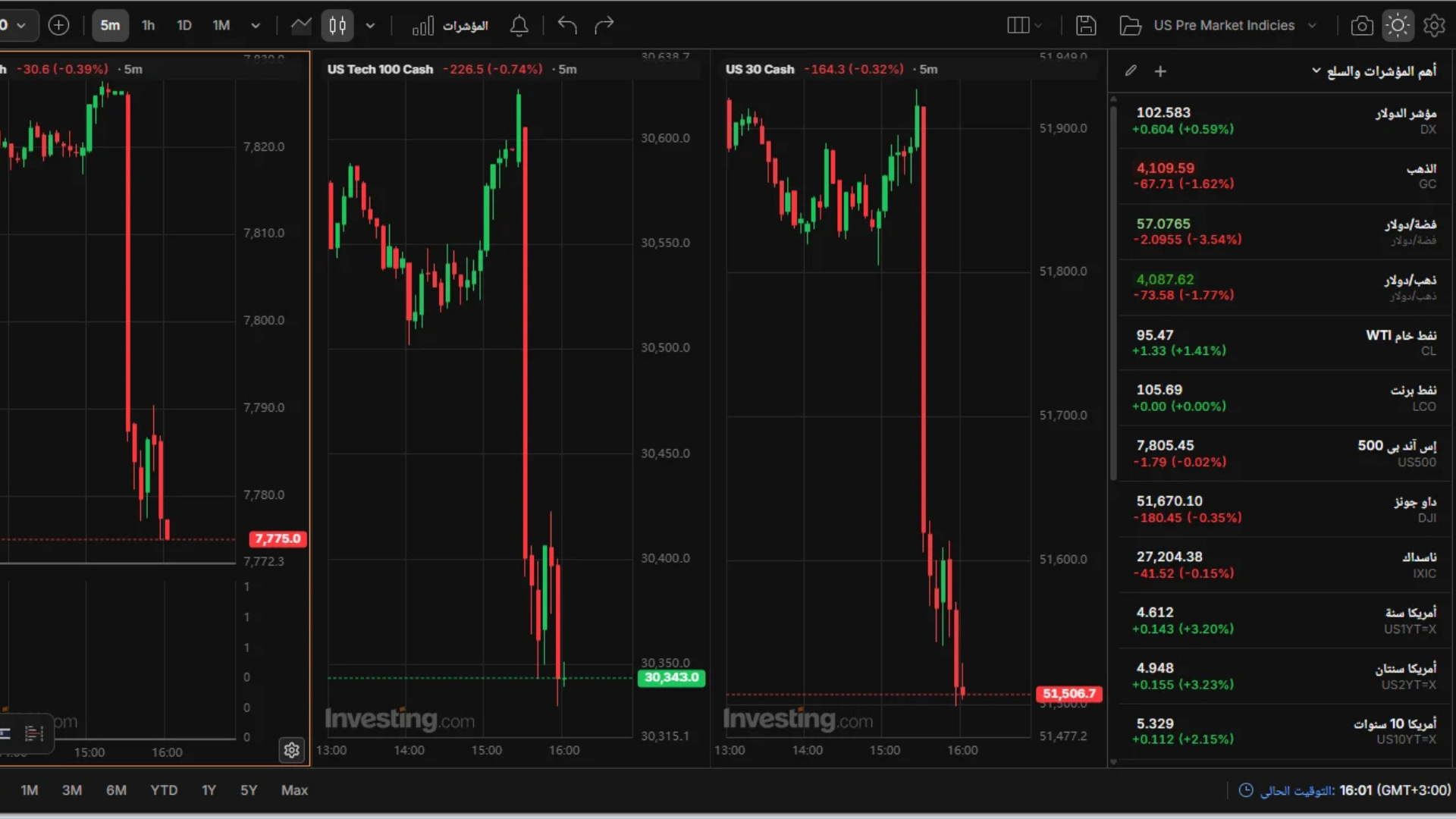Select the GC gold watchlist row
This screenshot has width=1456, height=819.
pyautogui.click(x=1285, y=176)
